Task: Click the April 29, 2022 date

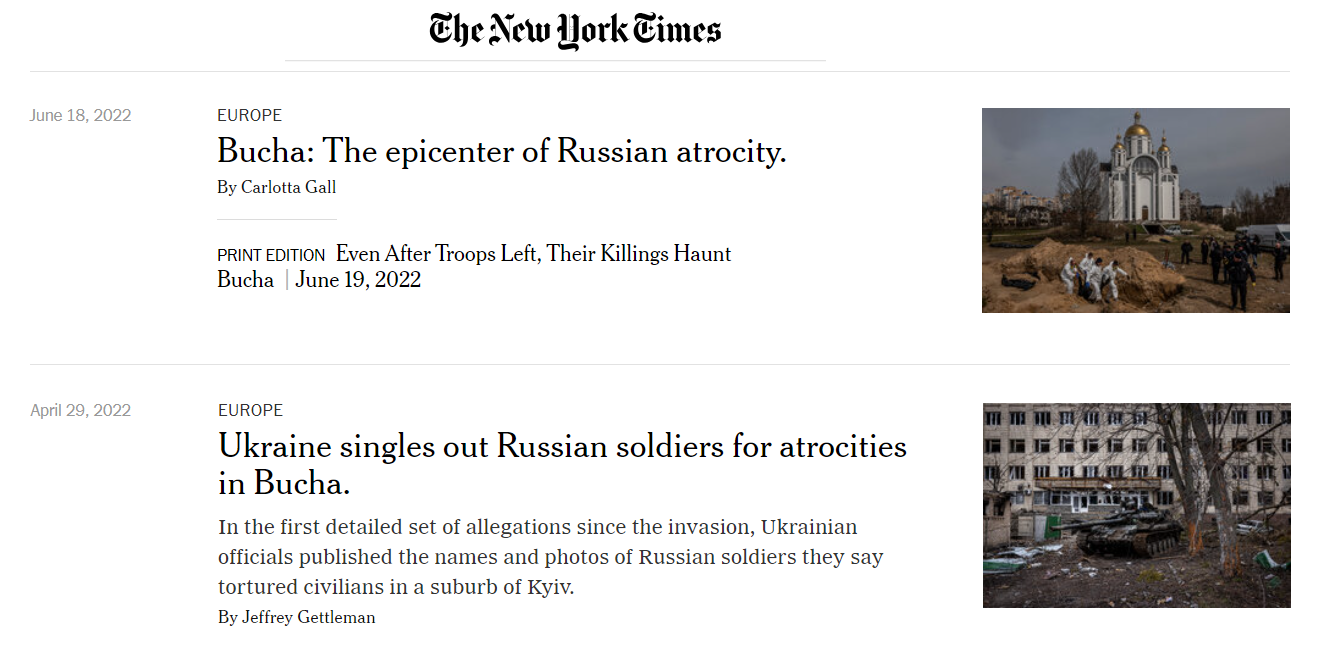Action: click(x=80, y=410)
